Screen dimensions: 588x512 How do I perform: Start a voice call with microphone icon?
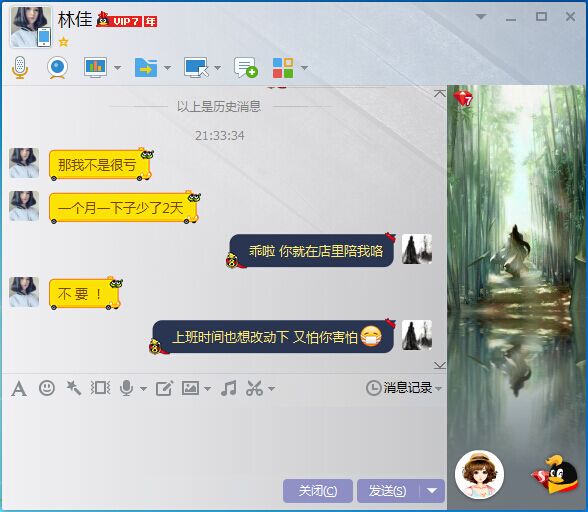click(20, 68)
